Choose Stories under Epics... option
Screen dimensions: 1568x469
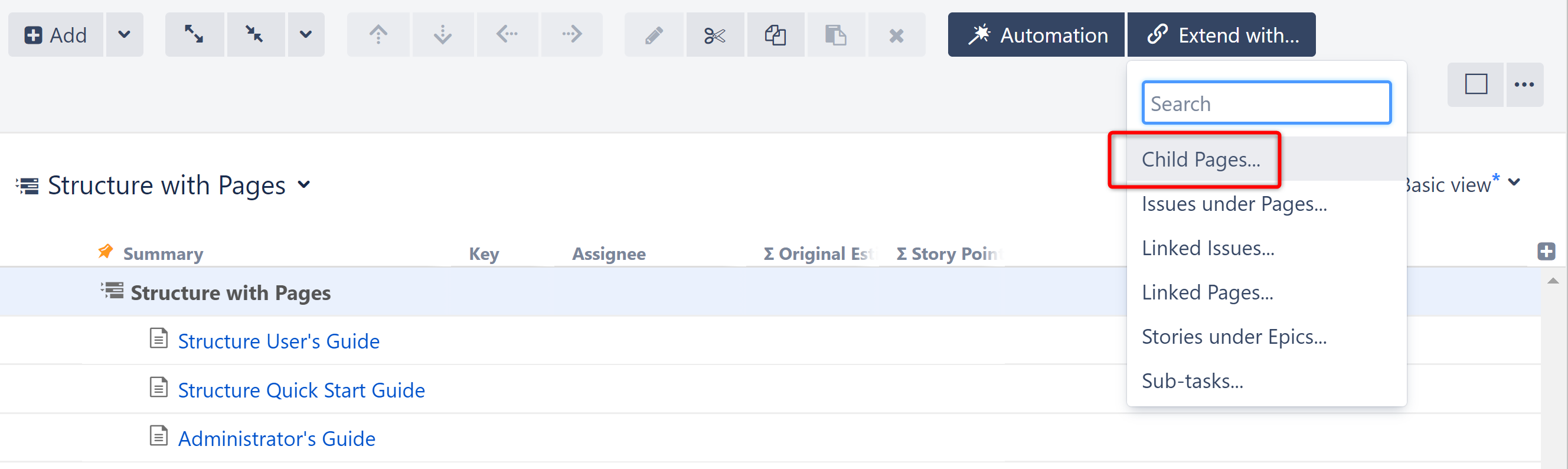pyautogui.click(x=1266, y=337)
